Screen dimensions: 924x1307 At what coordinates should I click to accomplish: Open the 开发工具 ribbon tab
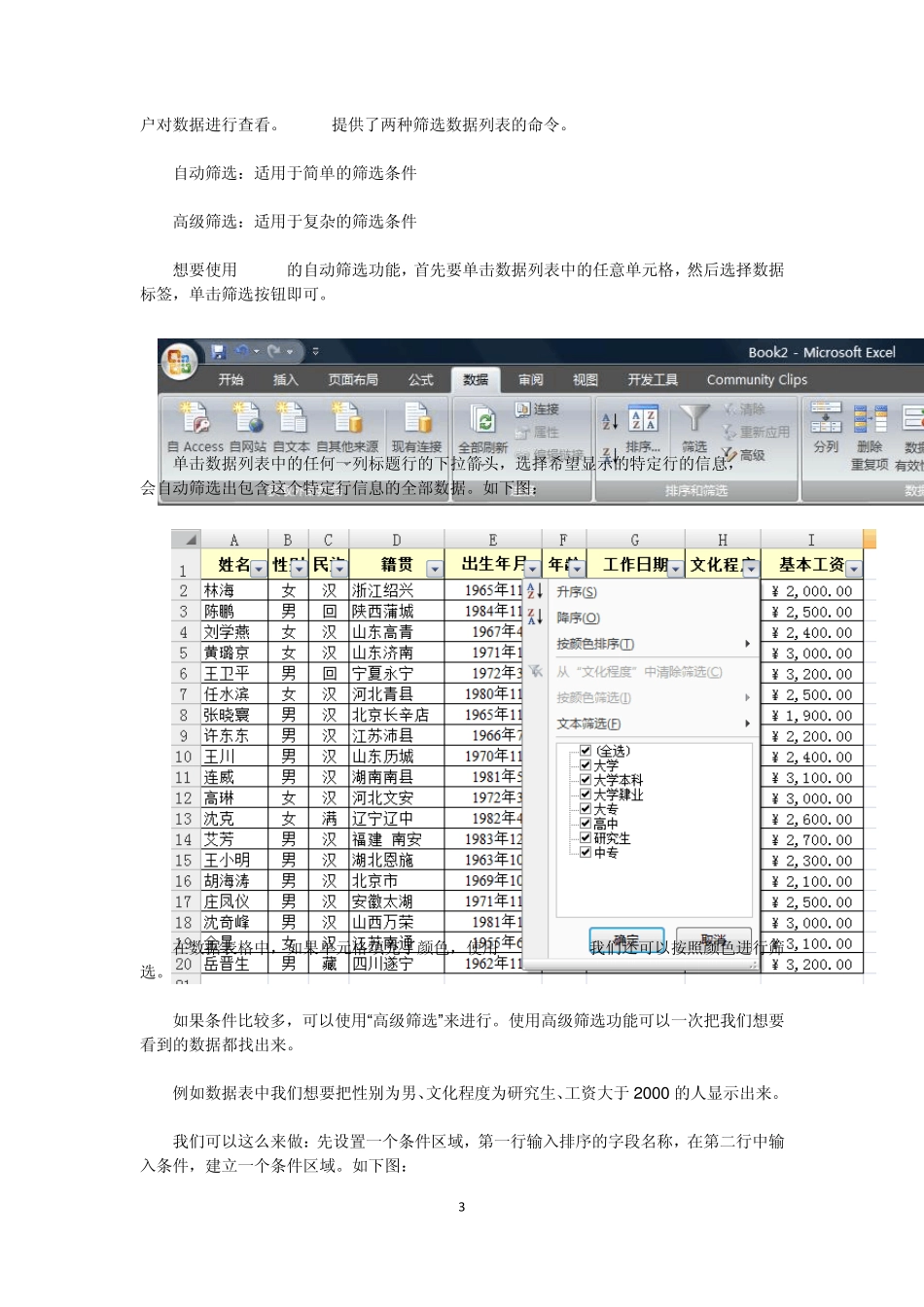click(x=653, y=379)
